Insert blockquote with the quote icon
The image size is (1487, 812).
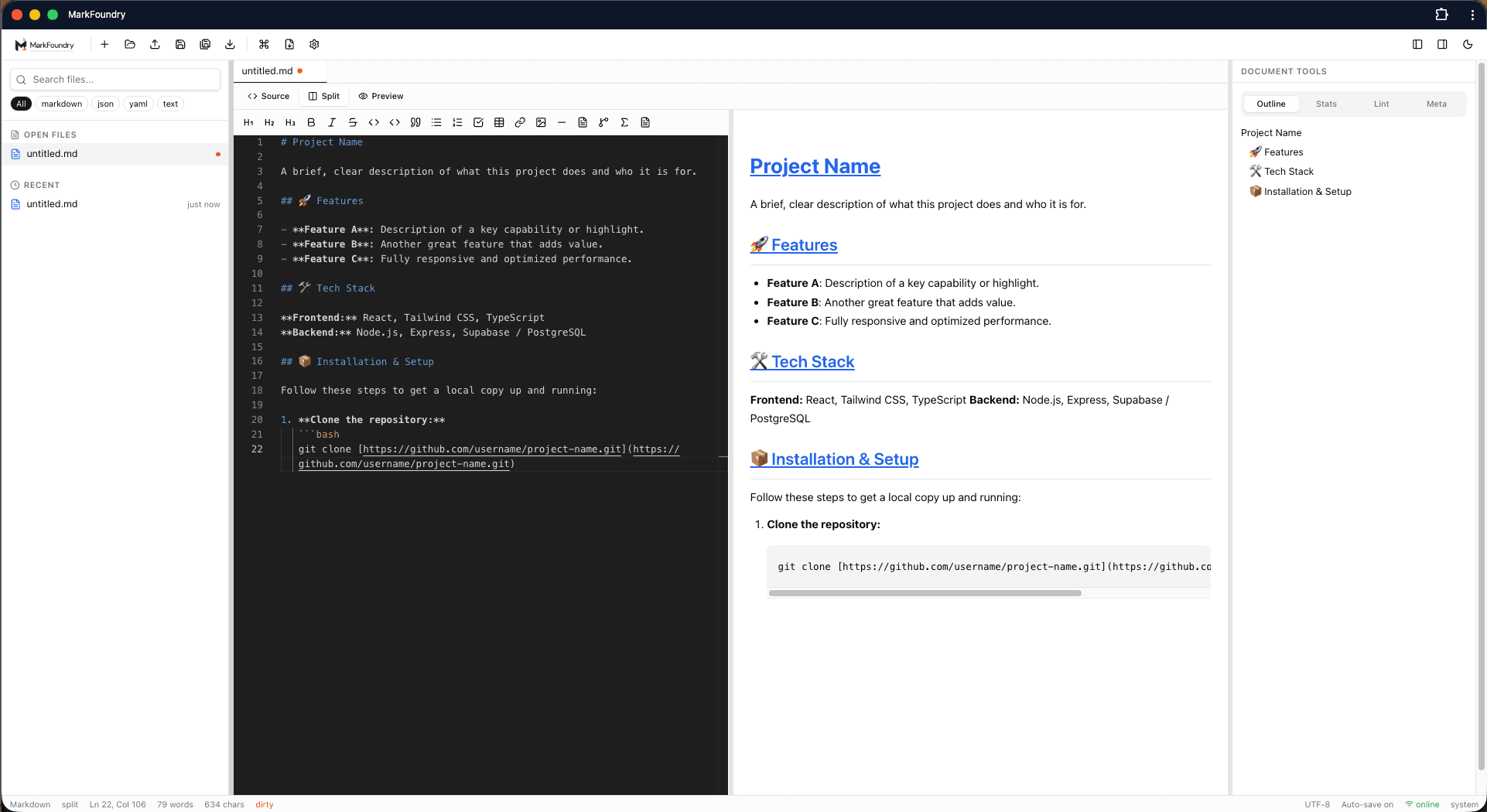415,122
